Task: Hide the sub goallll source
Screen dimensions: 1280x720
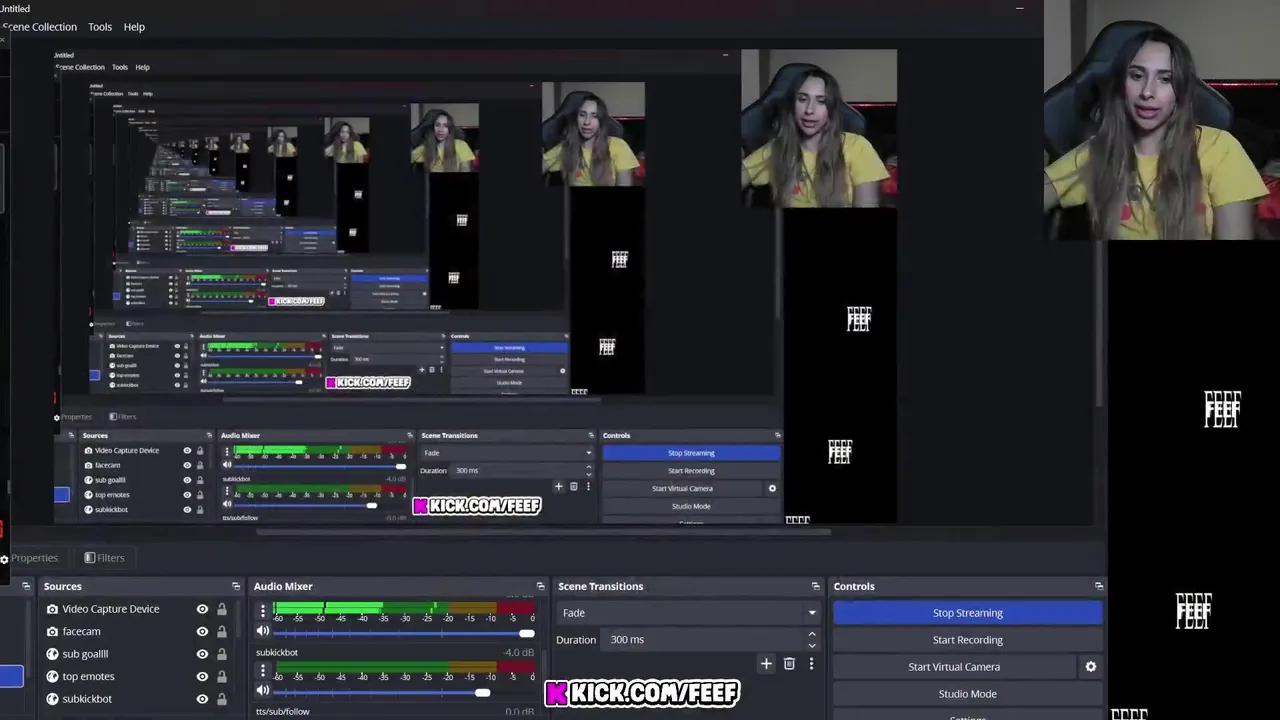Action: point(202,654)
